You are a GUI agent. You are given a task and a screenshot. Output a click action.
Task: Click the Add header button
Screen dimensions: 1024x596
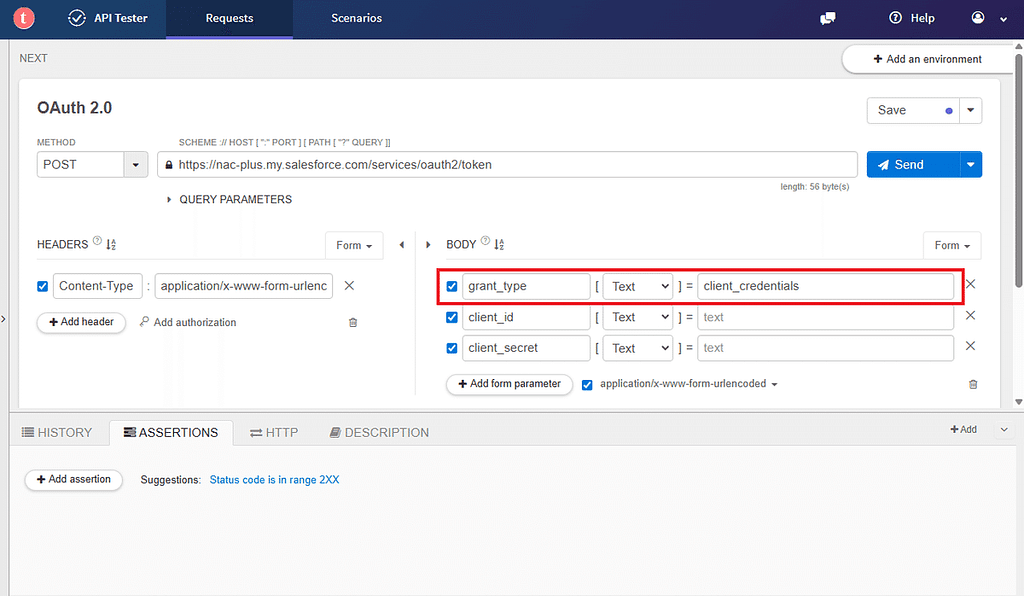81,322
